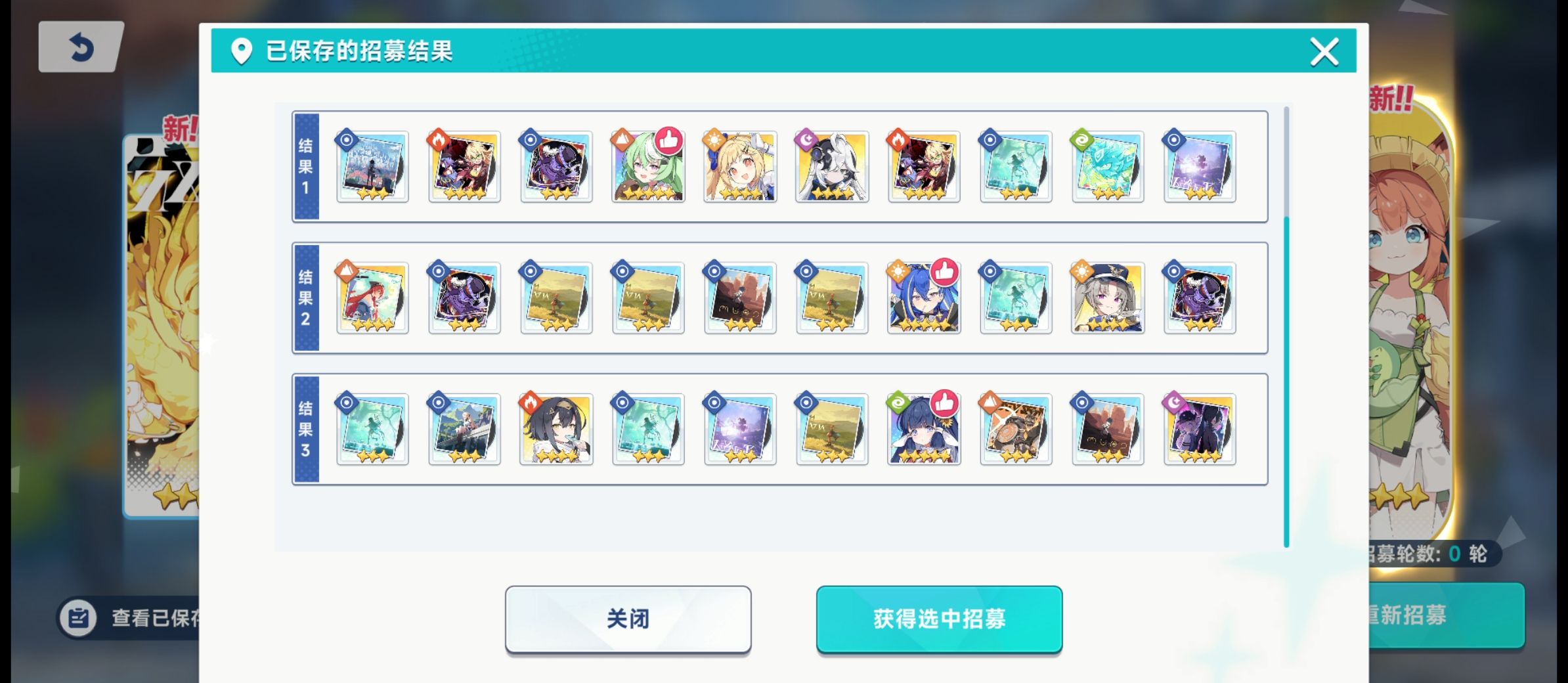This screenshot has height=683, width=1568.
Task: Click the officer-cap girl card in 结果 2
Action: point(1108,298)
